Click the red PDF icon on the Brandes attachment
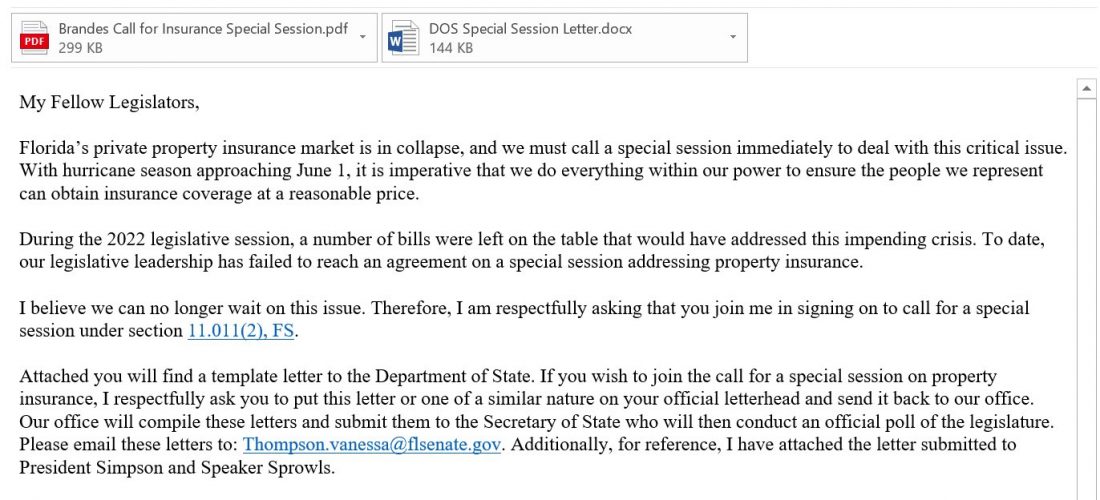Viewport: 1100px width, 500px height. pos(35,38)
